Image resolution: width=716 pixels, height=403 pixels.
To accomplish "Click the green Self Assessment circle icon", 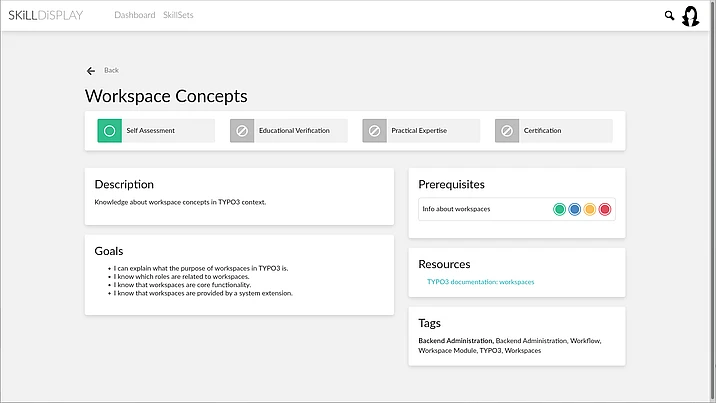I will pos(110,131).
